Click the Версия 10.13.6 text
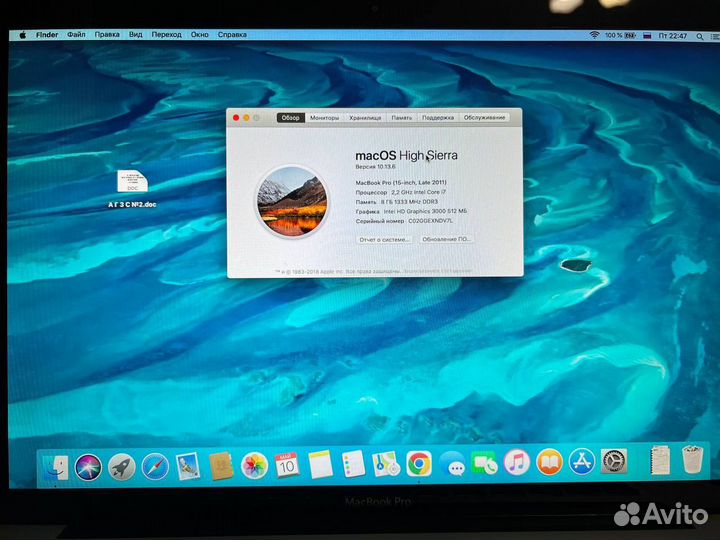Image resolution: width=720 pixels, height=540 pixels. (x=375, y=167)
